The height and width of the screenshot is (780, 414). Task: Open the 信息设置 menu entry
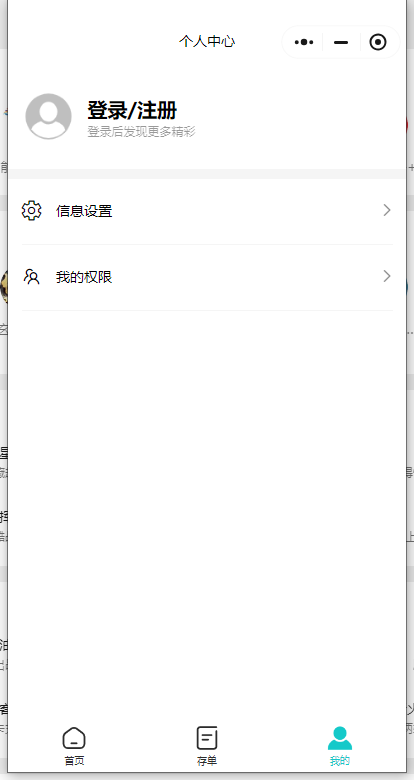207,211
